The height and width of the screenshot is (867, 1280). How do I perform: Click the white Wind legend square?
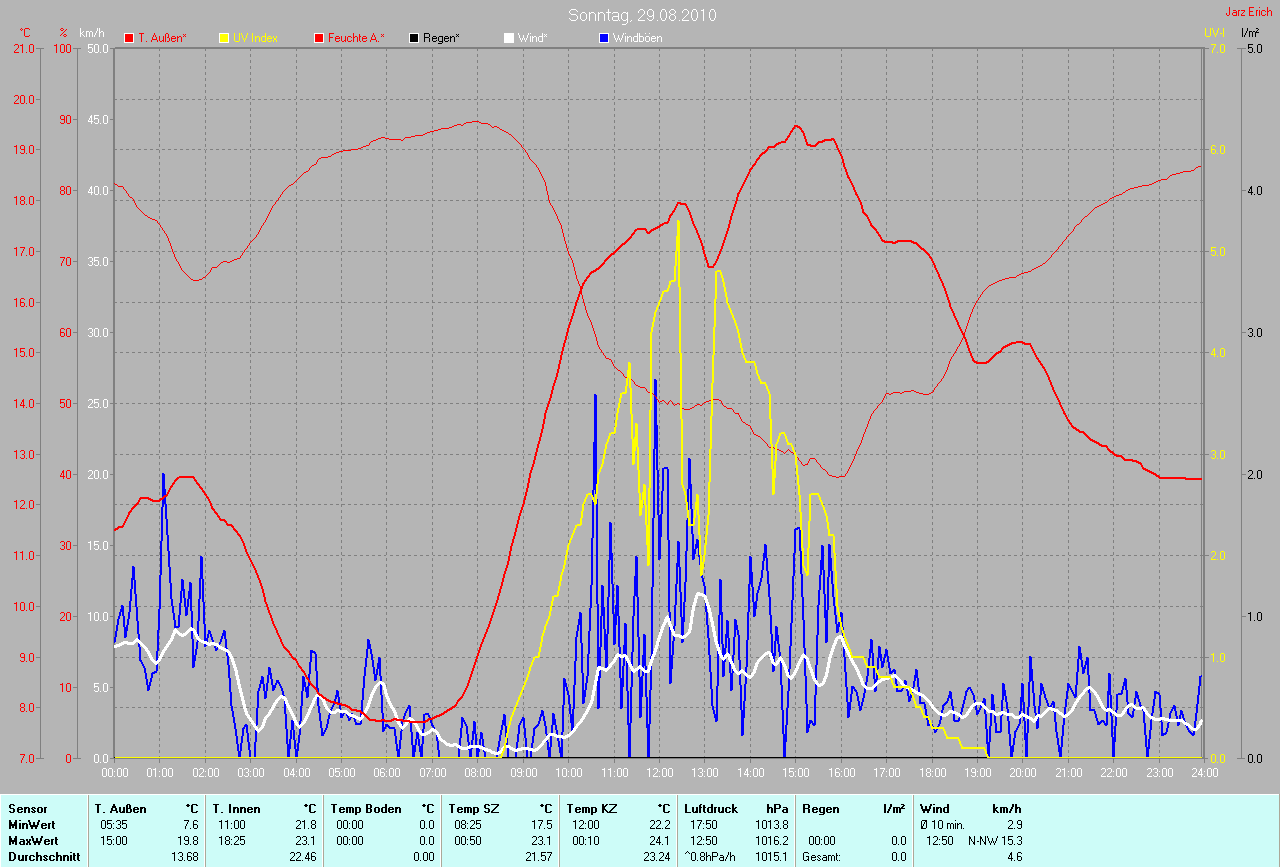(x=509, y=38)
